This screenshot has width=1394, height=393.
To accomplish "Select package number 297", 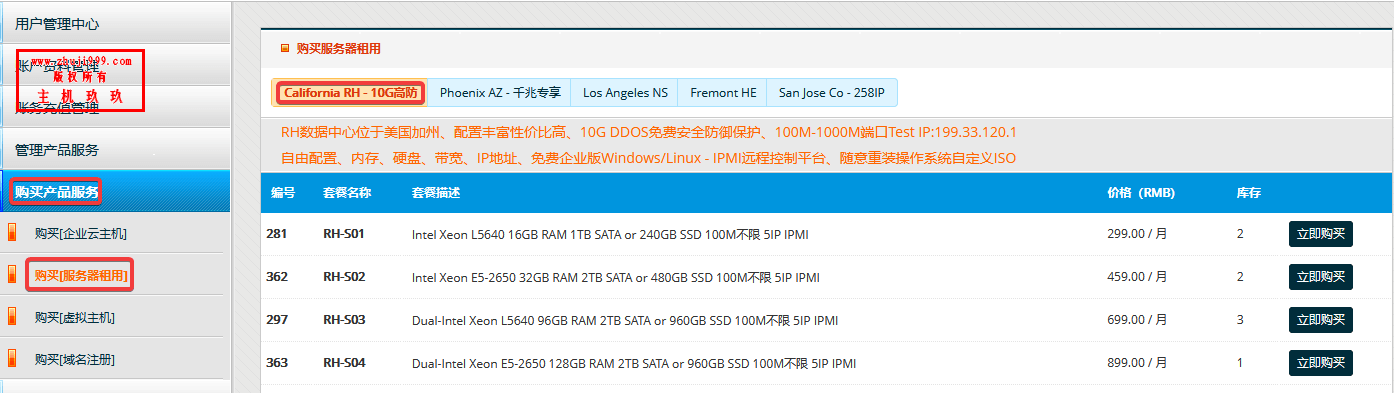I will pos(277,320).
